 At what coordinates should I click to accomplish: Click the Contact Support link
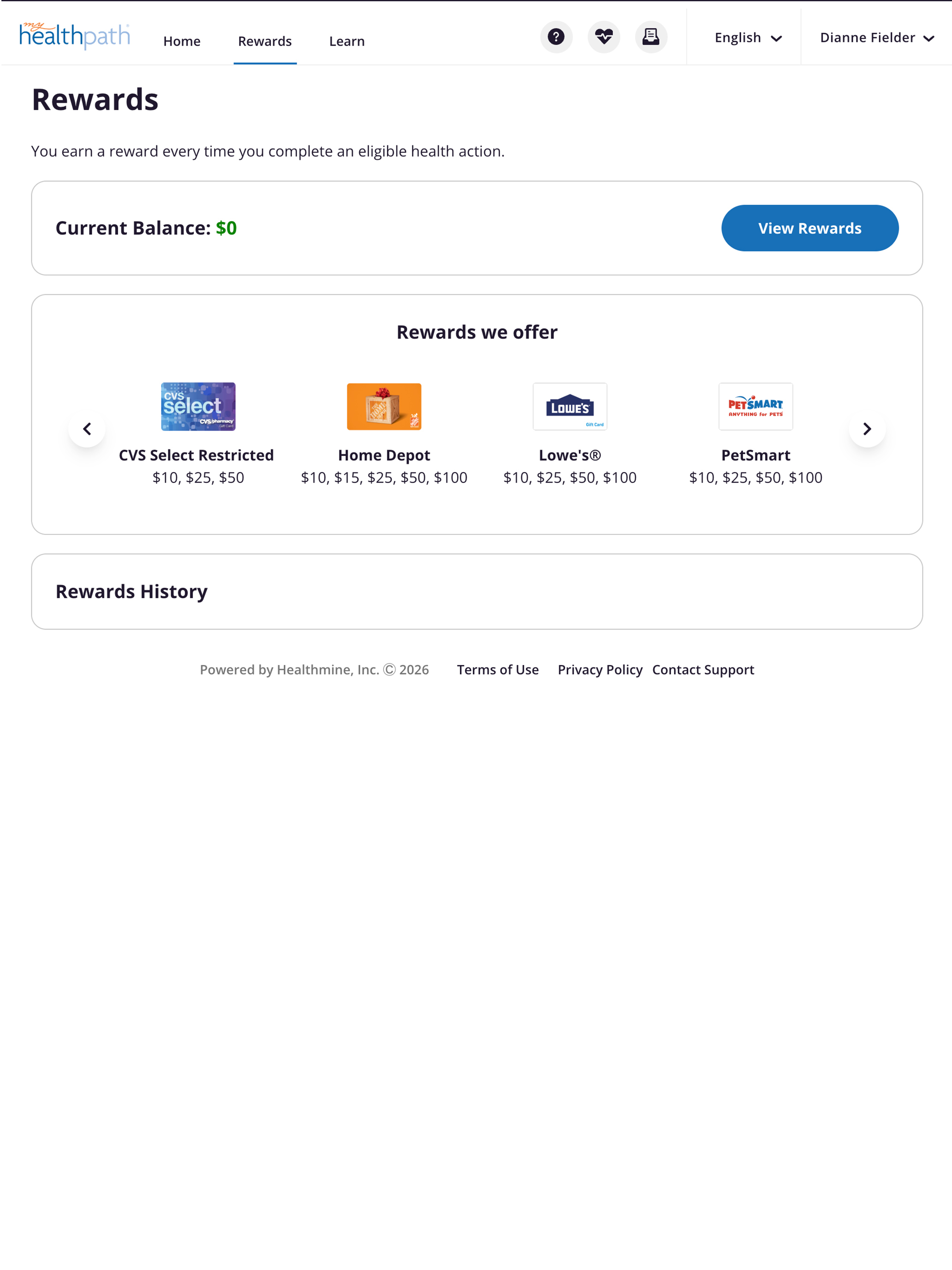(x=703, y=670)
